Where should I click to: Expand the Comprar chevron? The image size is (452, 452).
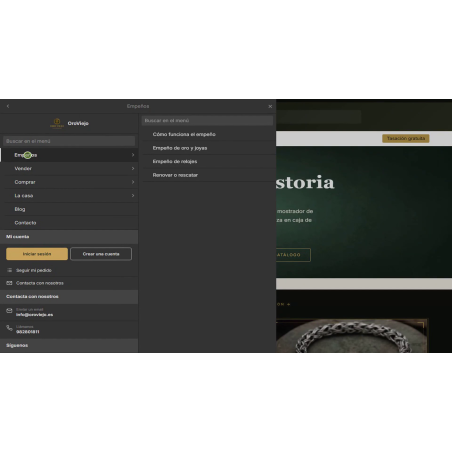(x=133, y=182)
